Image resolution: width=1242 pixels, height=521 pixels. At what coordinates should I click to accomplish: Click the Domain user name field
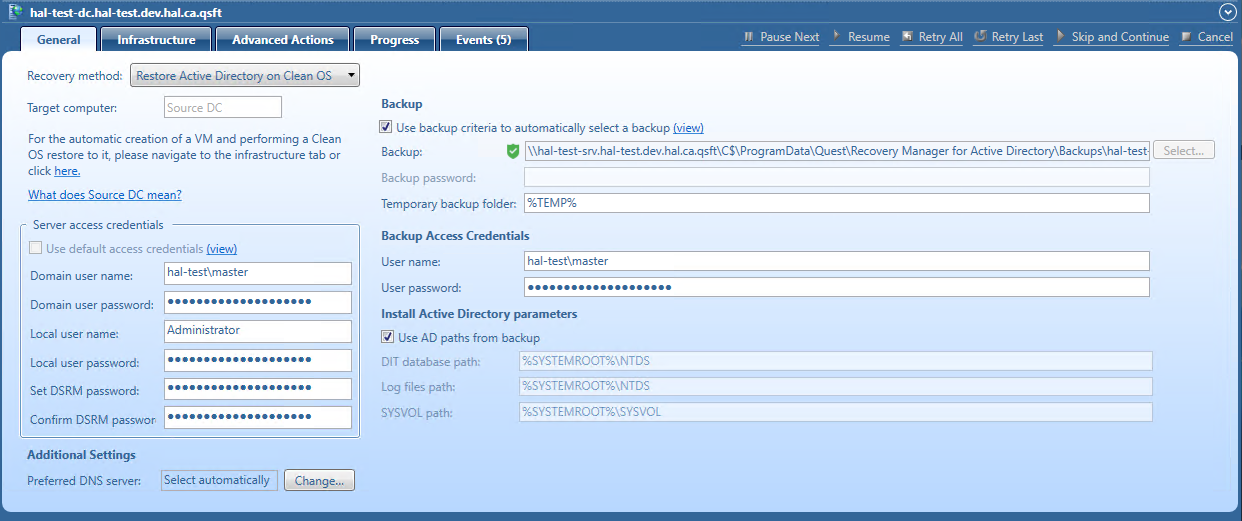[257, 274]
